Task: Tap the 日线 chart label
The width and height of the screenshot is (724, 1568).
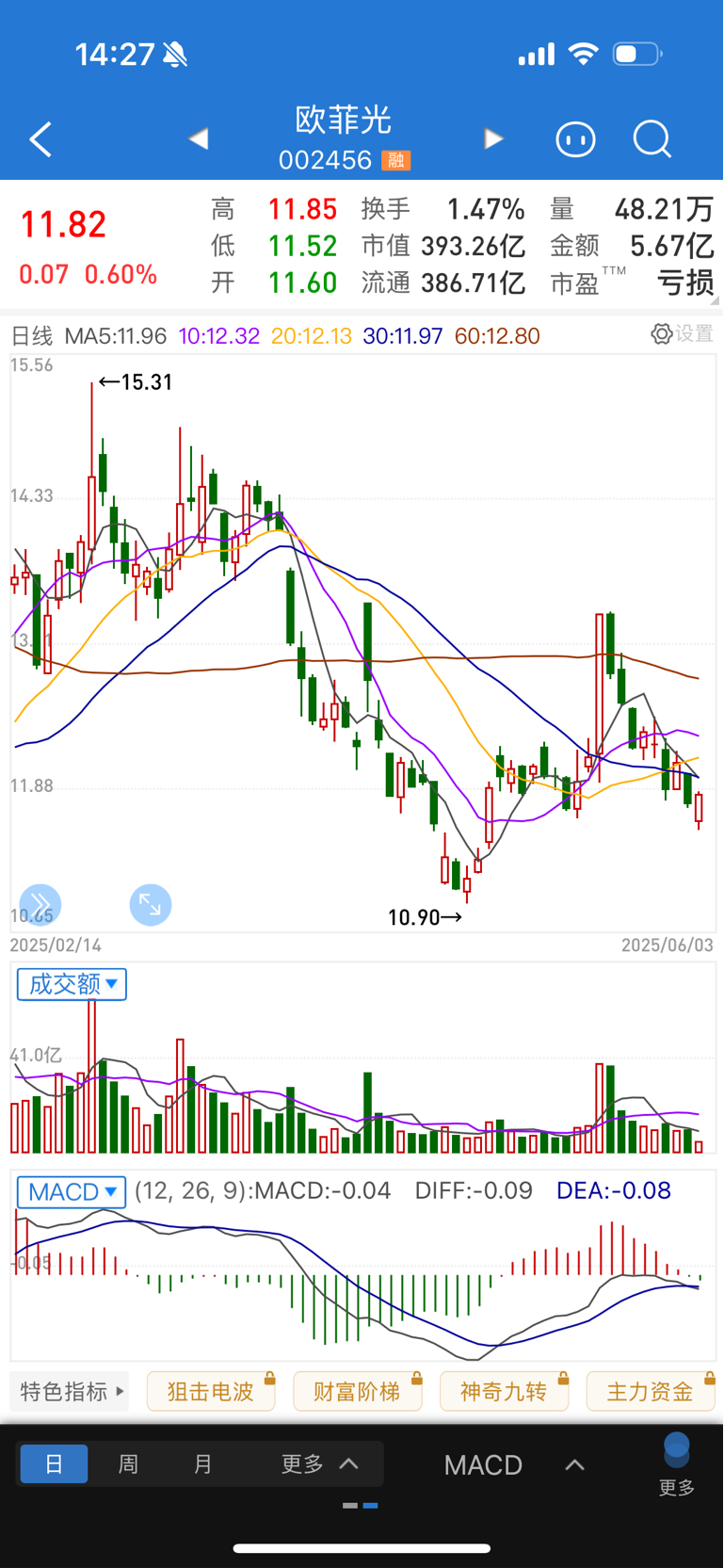Action: [x=31, y=335]
